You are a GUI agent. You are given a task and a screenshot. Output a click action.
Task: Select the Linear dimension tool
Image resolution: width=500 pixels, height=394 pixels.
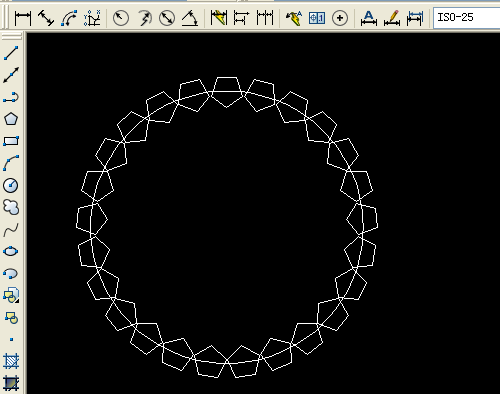[23, 18]
